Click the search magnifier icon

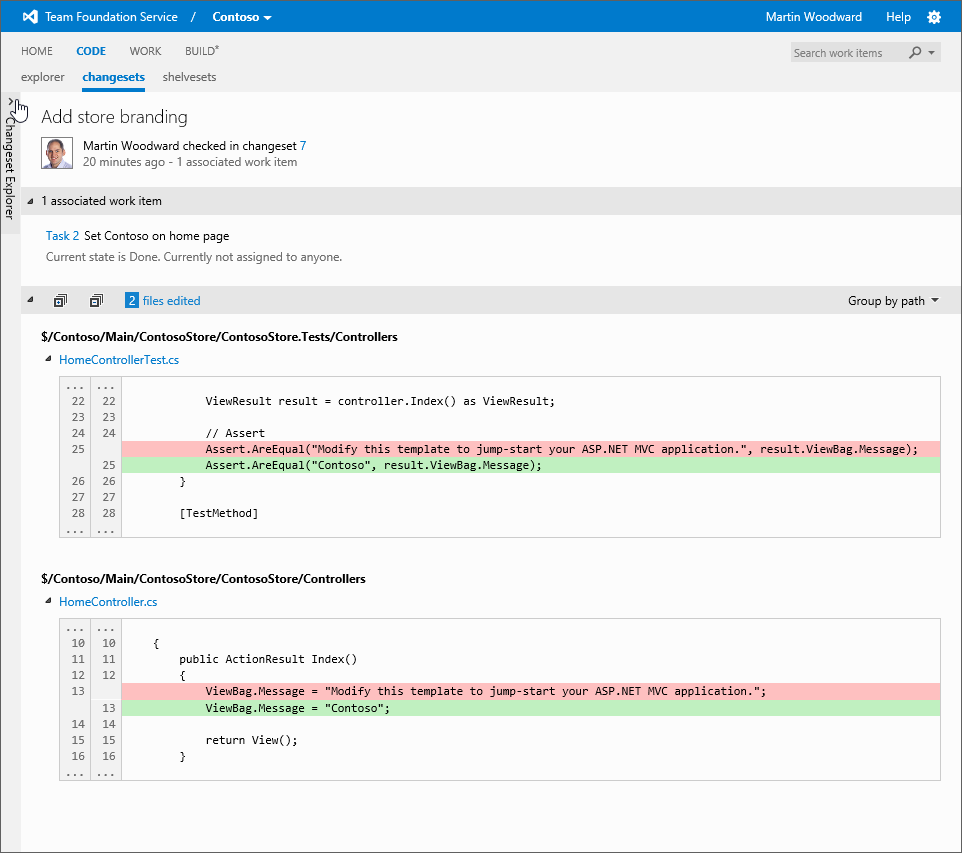(x=915, y=53)
